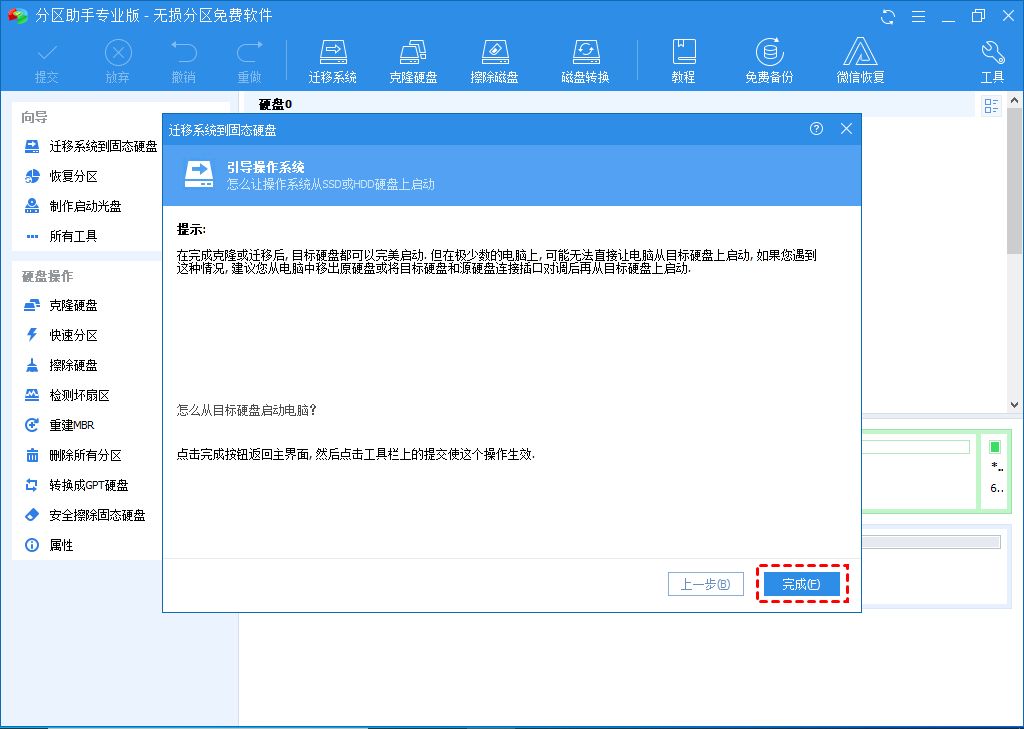Screen dimensions: 1024x729
Task: Click the 放弃 (Discard) toolbar icon
Action: (118, 61)
